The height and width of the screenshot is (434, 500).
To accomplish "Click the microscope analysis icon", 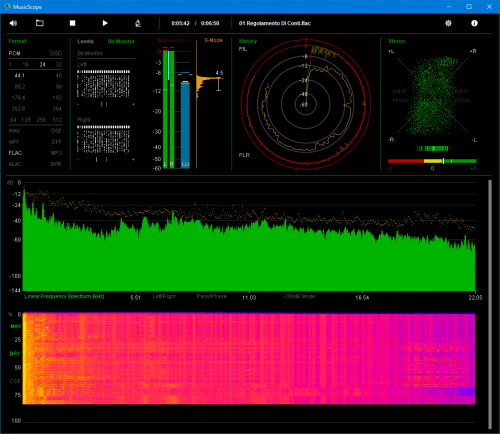I will tap(138, 23).
